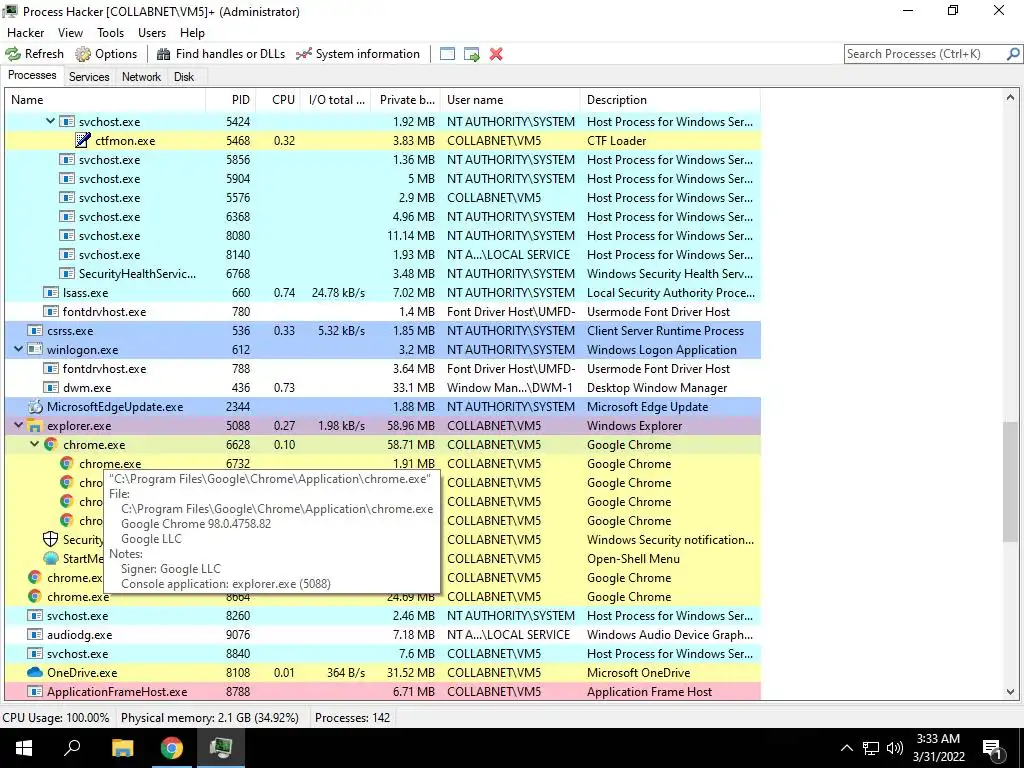Click the Refresh toolbar button
Viewport: 1024px width, 768px height.
coord(35,54)
